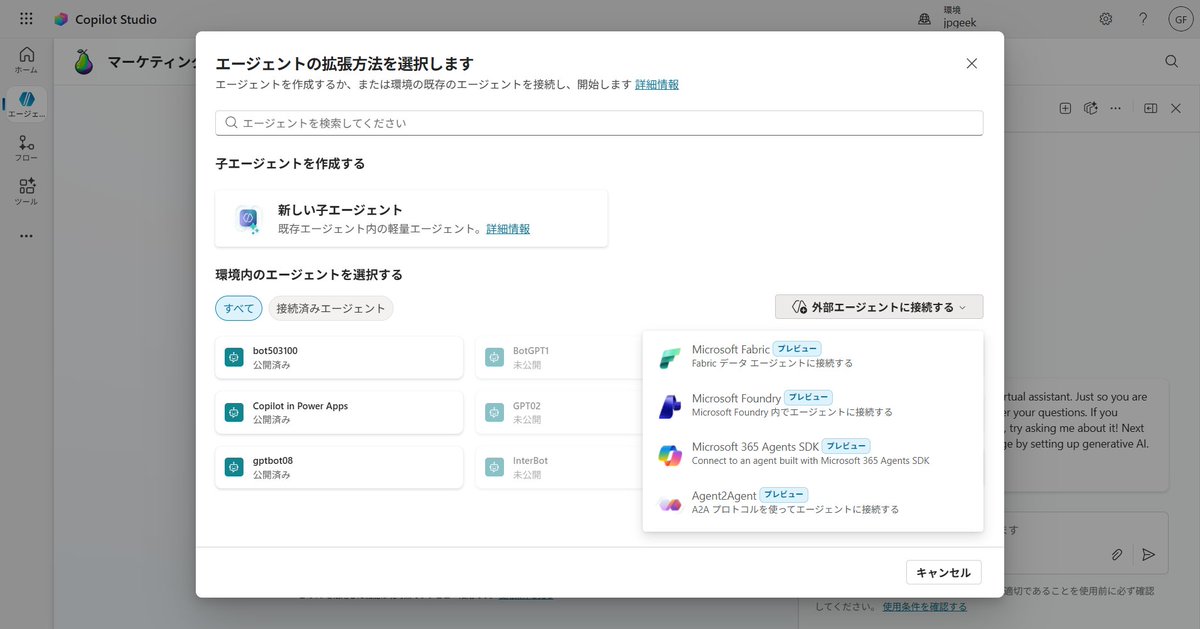The height and width of the screenshot is (629, 1200).
Task: Open the 使用条件を確認する link
Action: (925, 606)
